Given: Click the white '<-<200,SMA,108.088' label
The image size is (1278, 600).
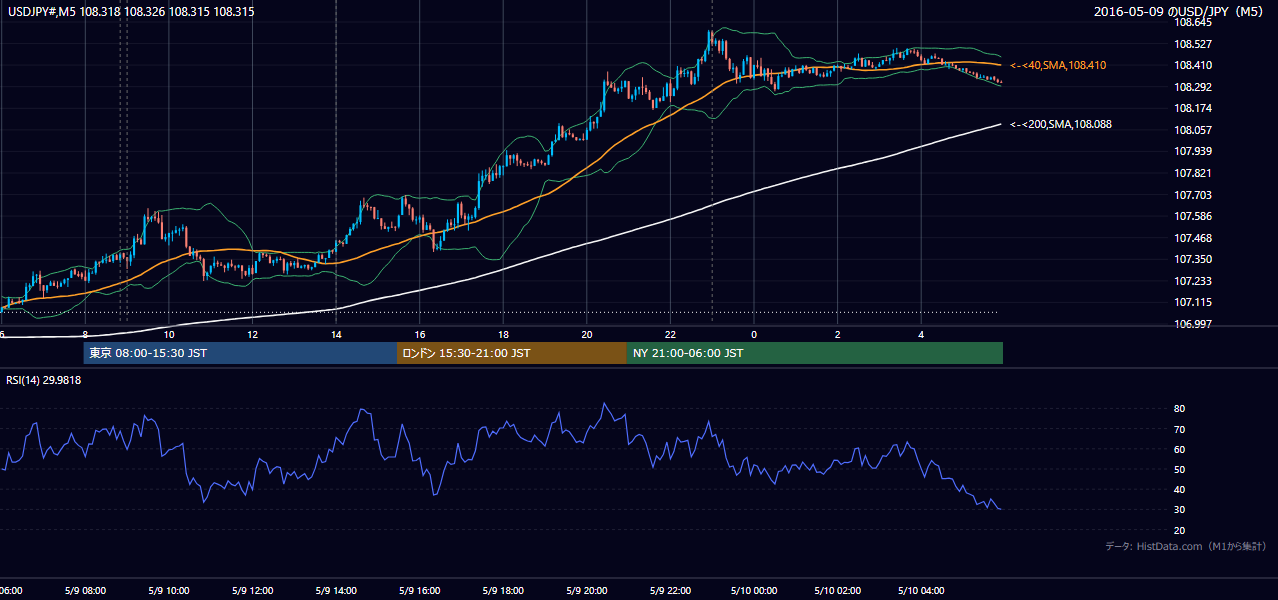Looking at the screenshot, I should [x=1061, y=124].
